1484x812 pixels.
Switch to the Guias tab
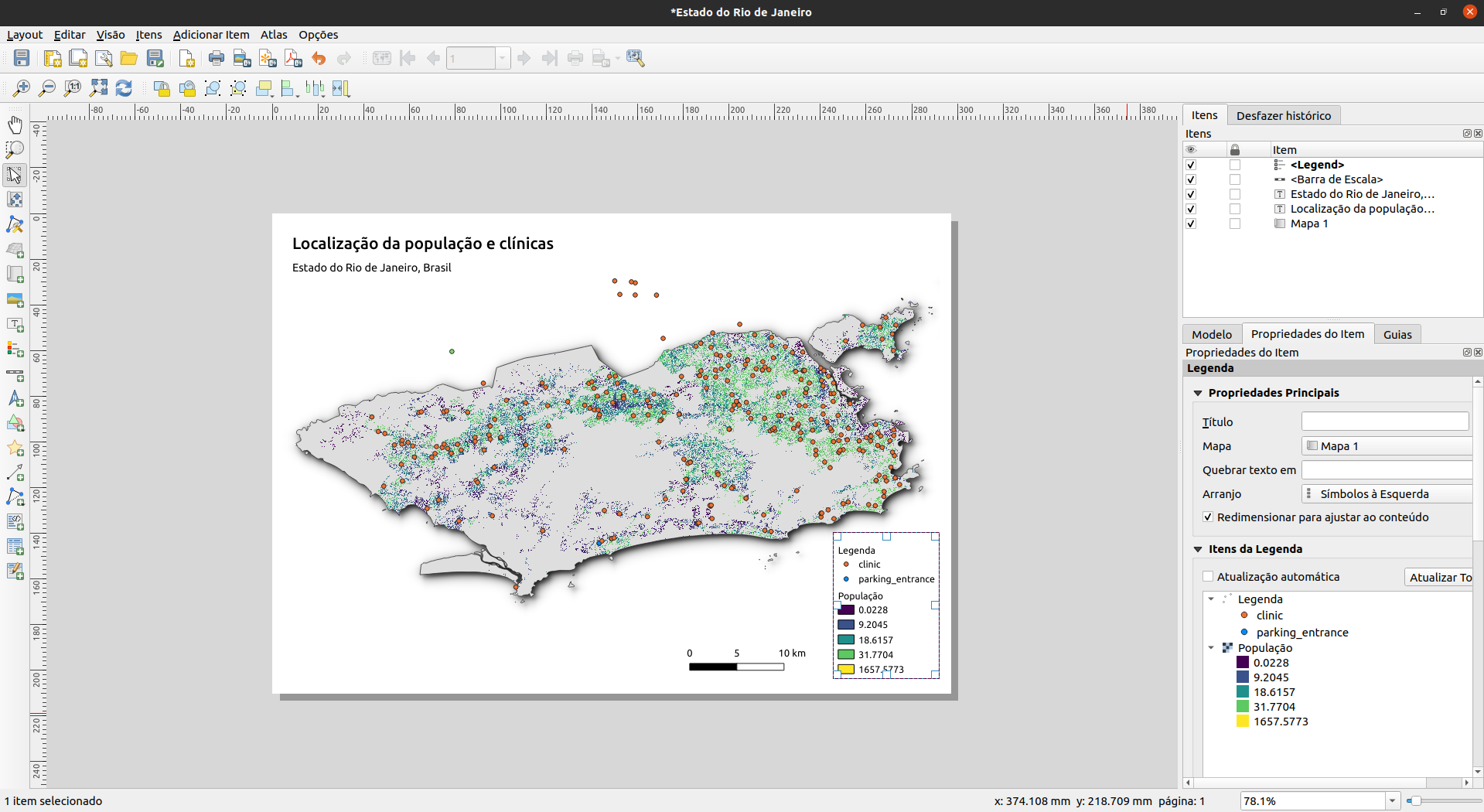click(1397, 334)
